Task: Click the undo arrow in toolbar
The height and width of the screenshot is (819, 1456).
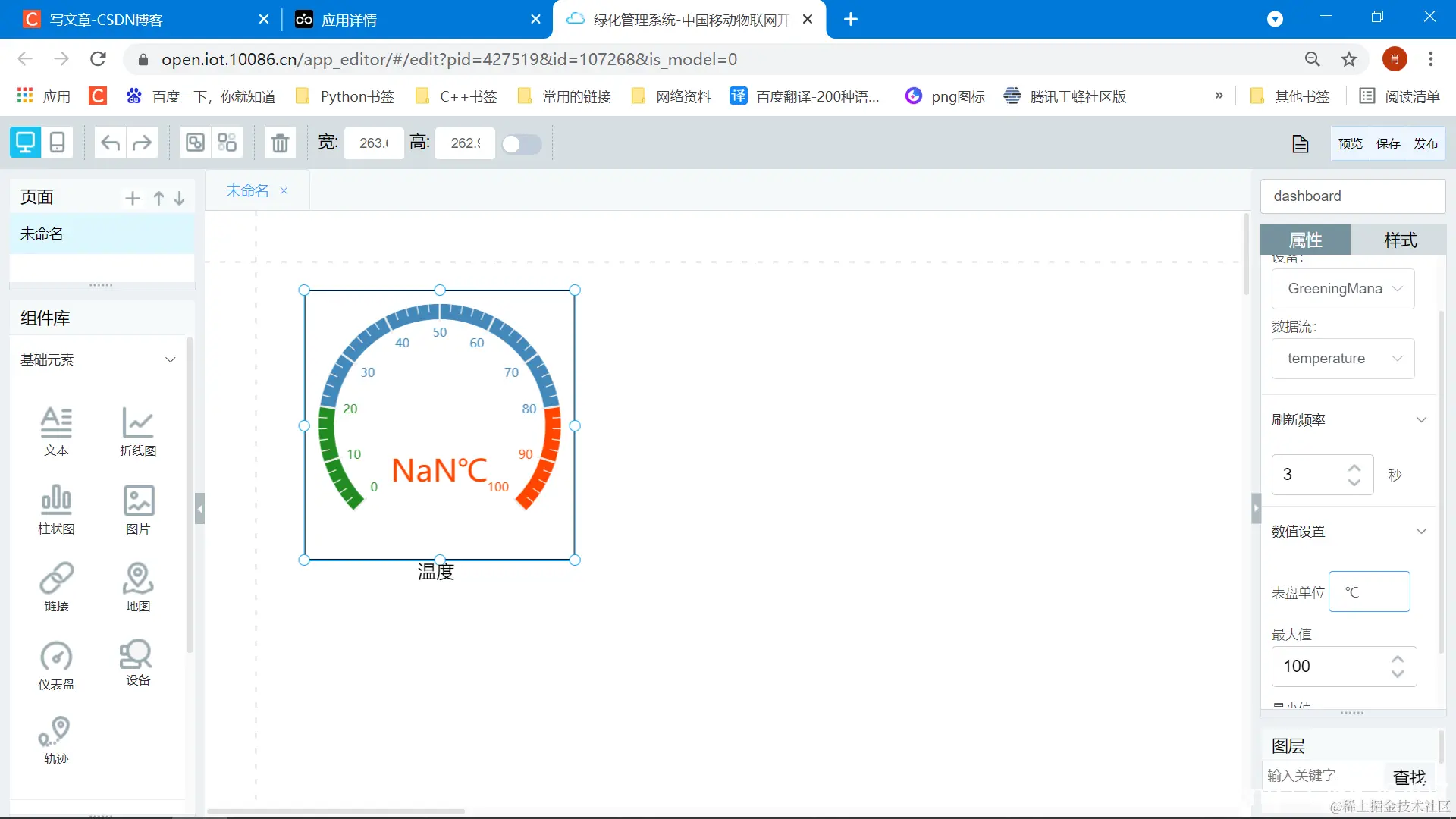Action: [111, 143]
